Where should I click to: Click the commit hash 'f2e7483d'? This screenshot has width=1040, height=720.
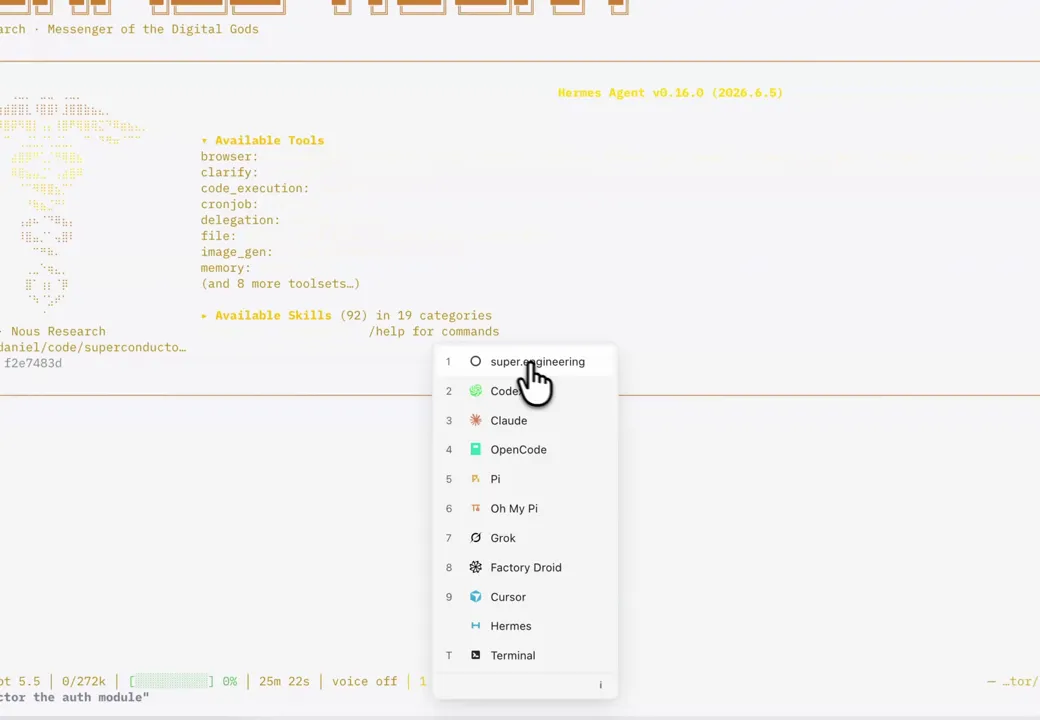tap(32, 363)
